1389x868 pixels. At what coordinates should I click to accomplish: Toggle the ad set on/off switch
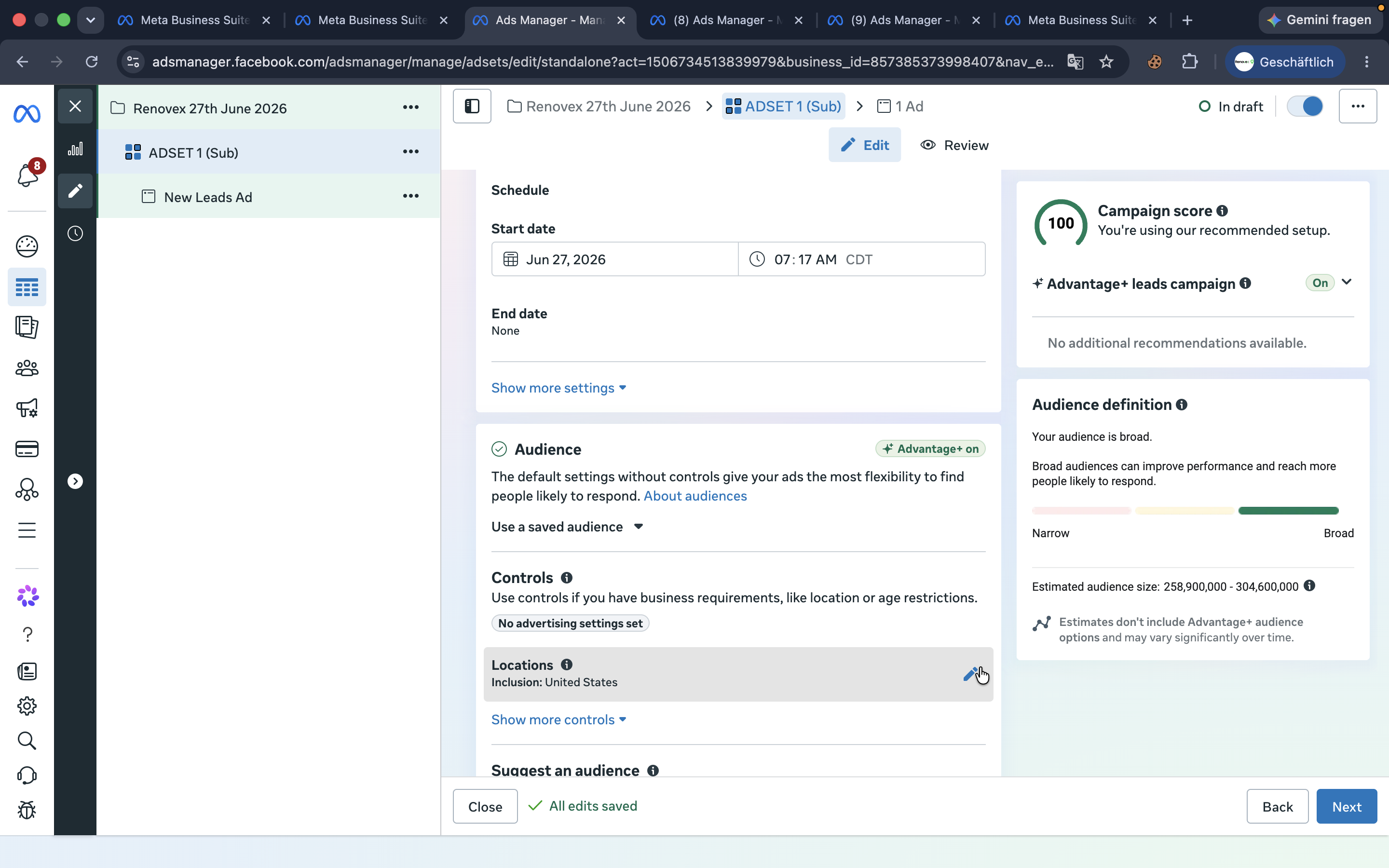pyautogui.click(x=1305, y=106)
